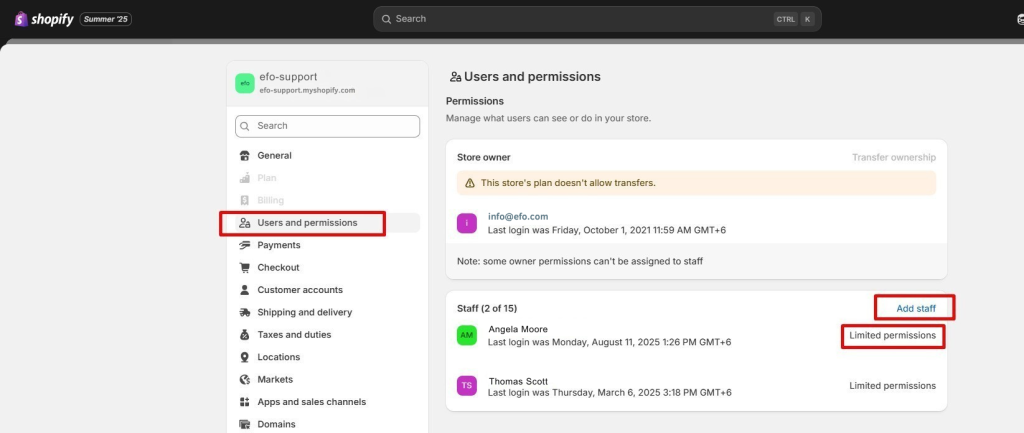Click the magnifier icon in top search bar
This screenshot has height=433, width=1024.
tap(387, 19)
